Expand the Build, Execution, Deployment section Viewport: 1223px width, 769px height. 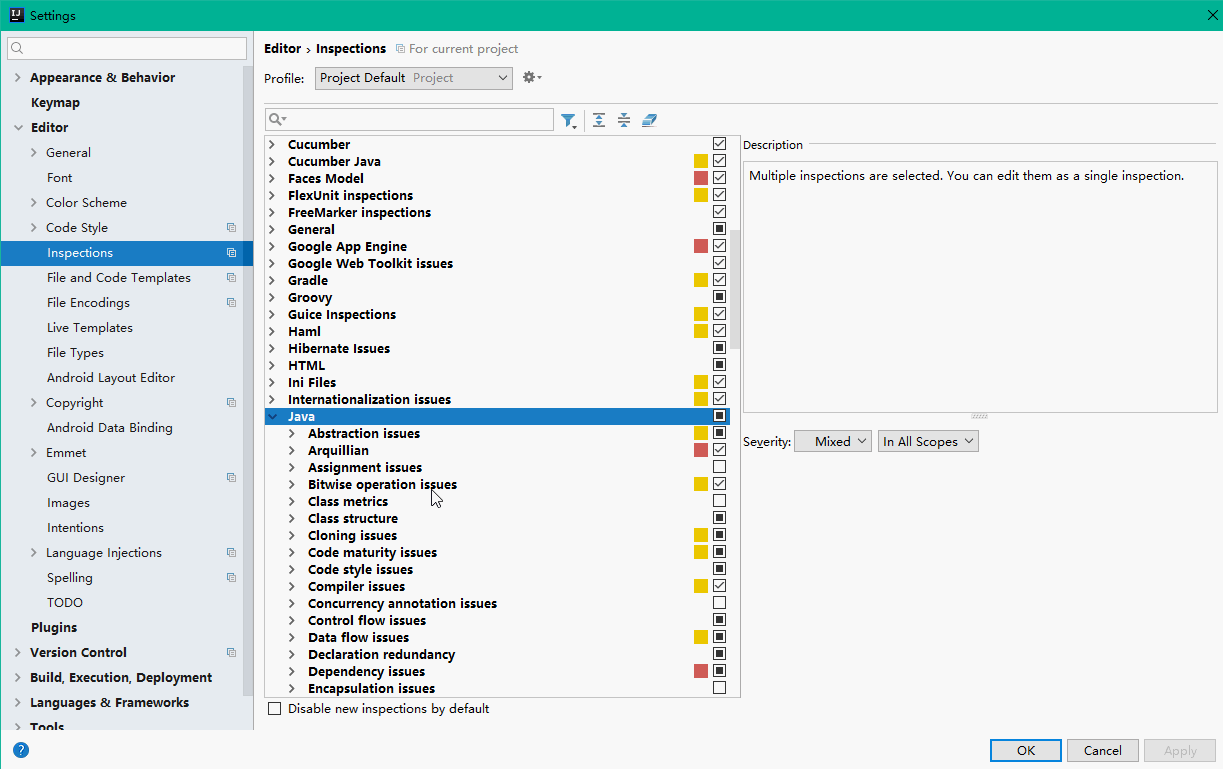pyautogui.click(x=18, y=678)
